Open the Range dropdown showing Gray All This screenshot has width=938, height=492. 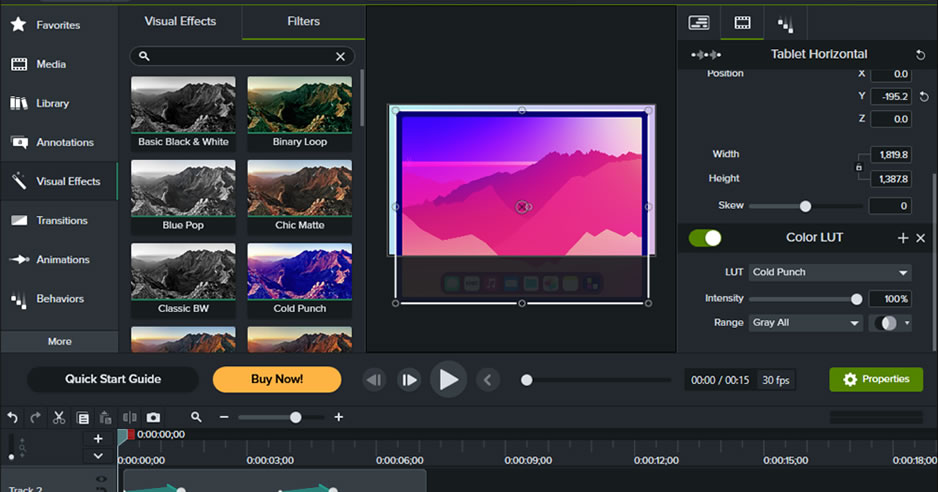806,323
